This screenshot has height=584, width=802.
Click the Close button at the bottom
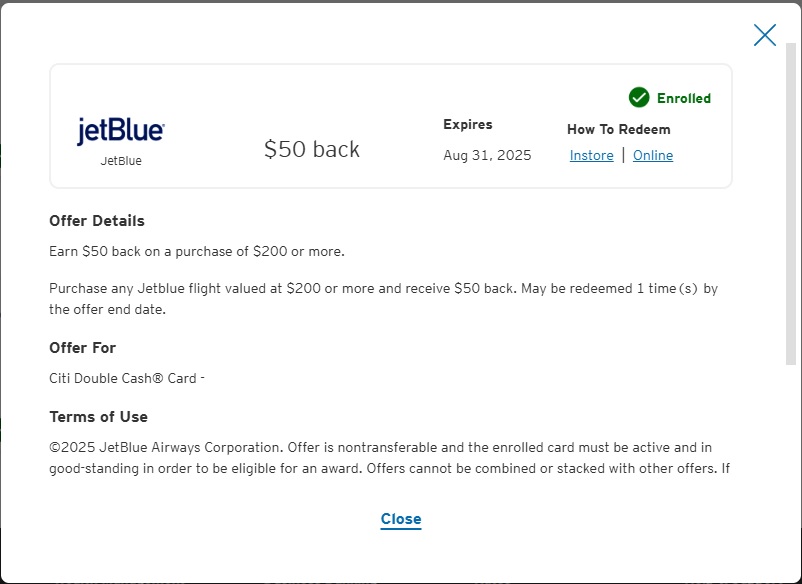[x=400, y=519]
